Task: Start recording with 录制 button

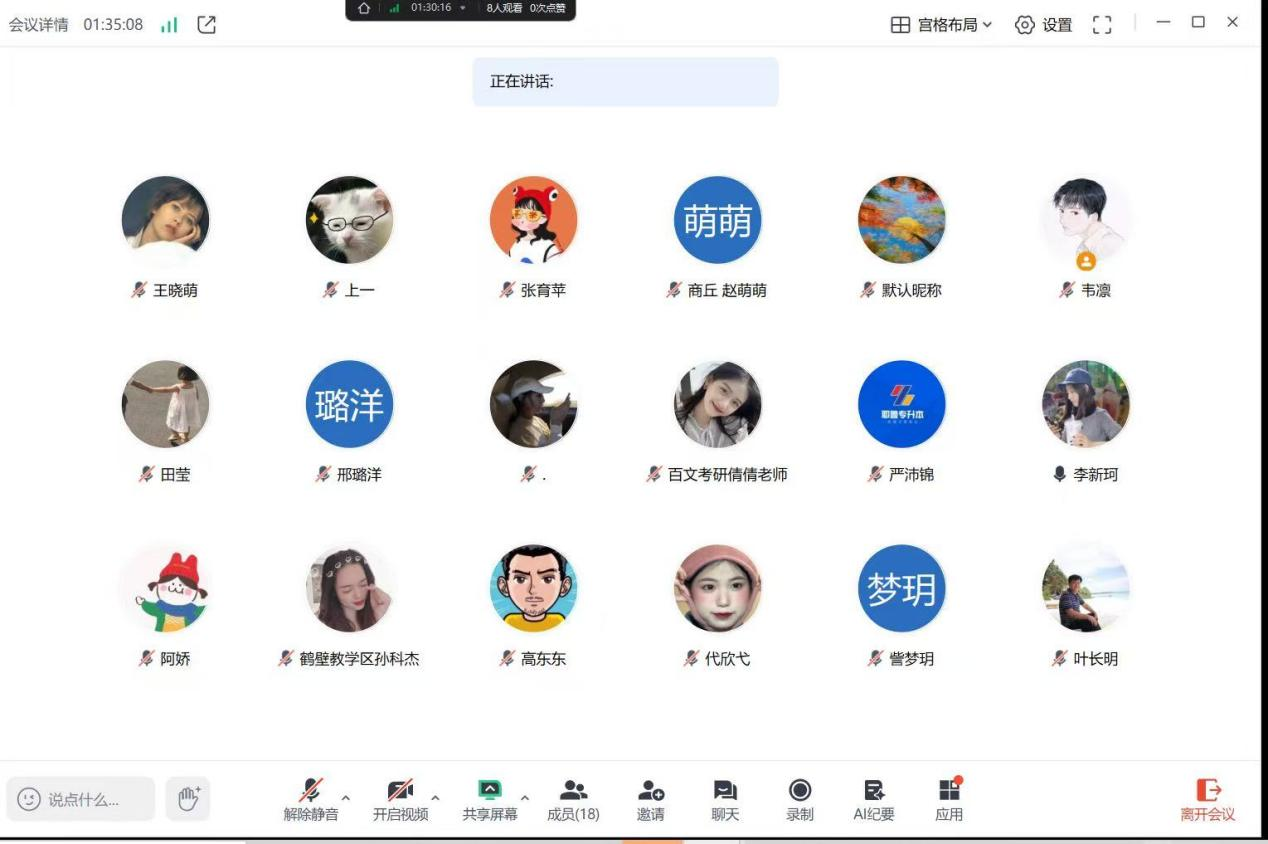Action: coord(800,800)
